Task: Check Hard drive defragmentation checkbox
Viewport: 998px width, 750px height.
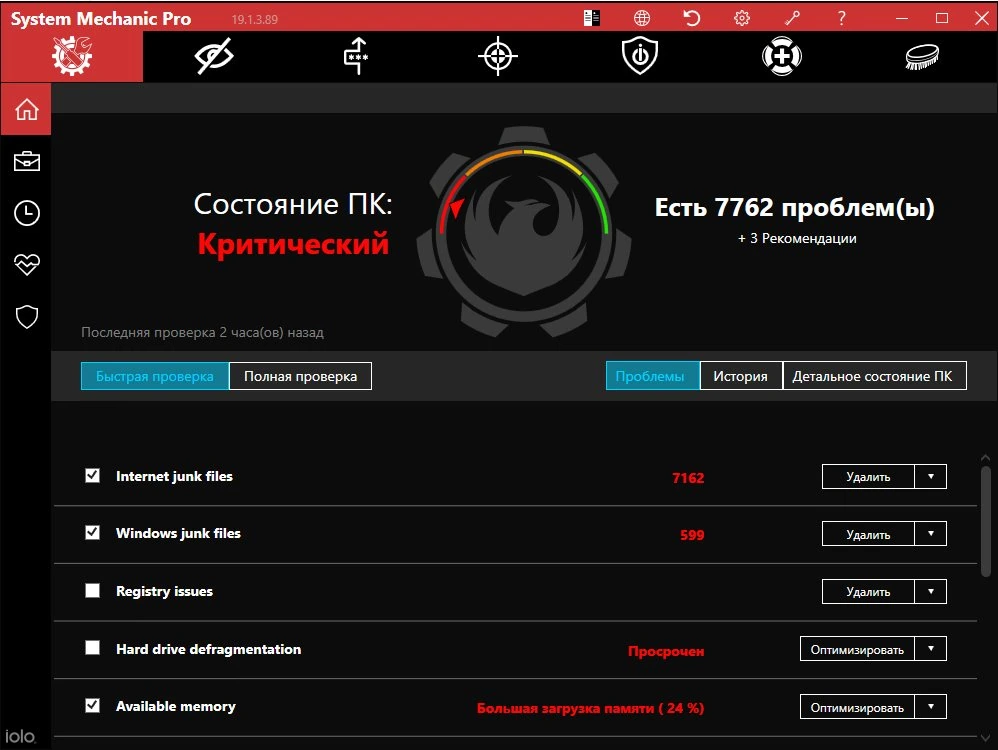Action: [92, 648]
